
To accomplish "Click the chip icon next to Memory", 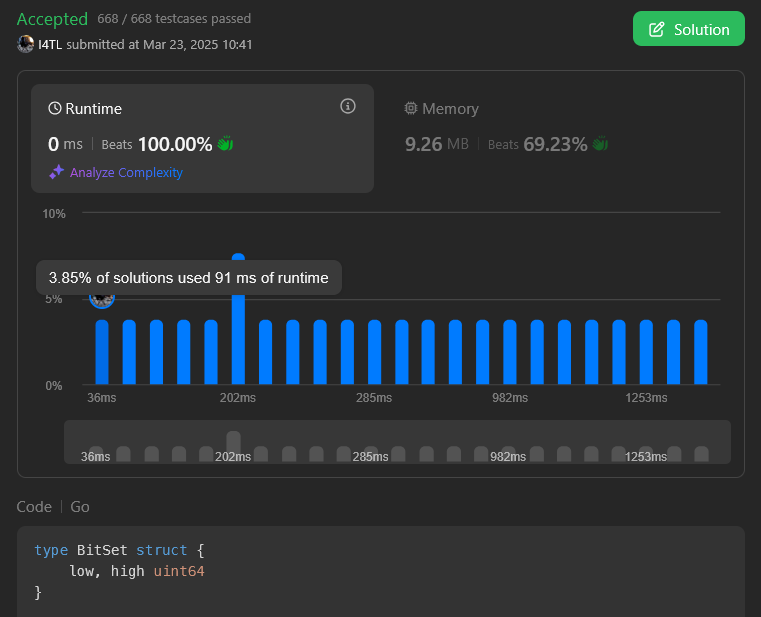I will [411, 108].
